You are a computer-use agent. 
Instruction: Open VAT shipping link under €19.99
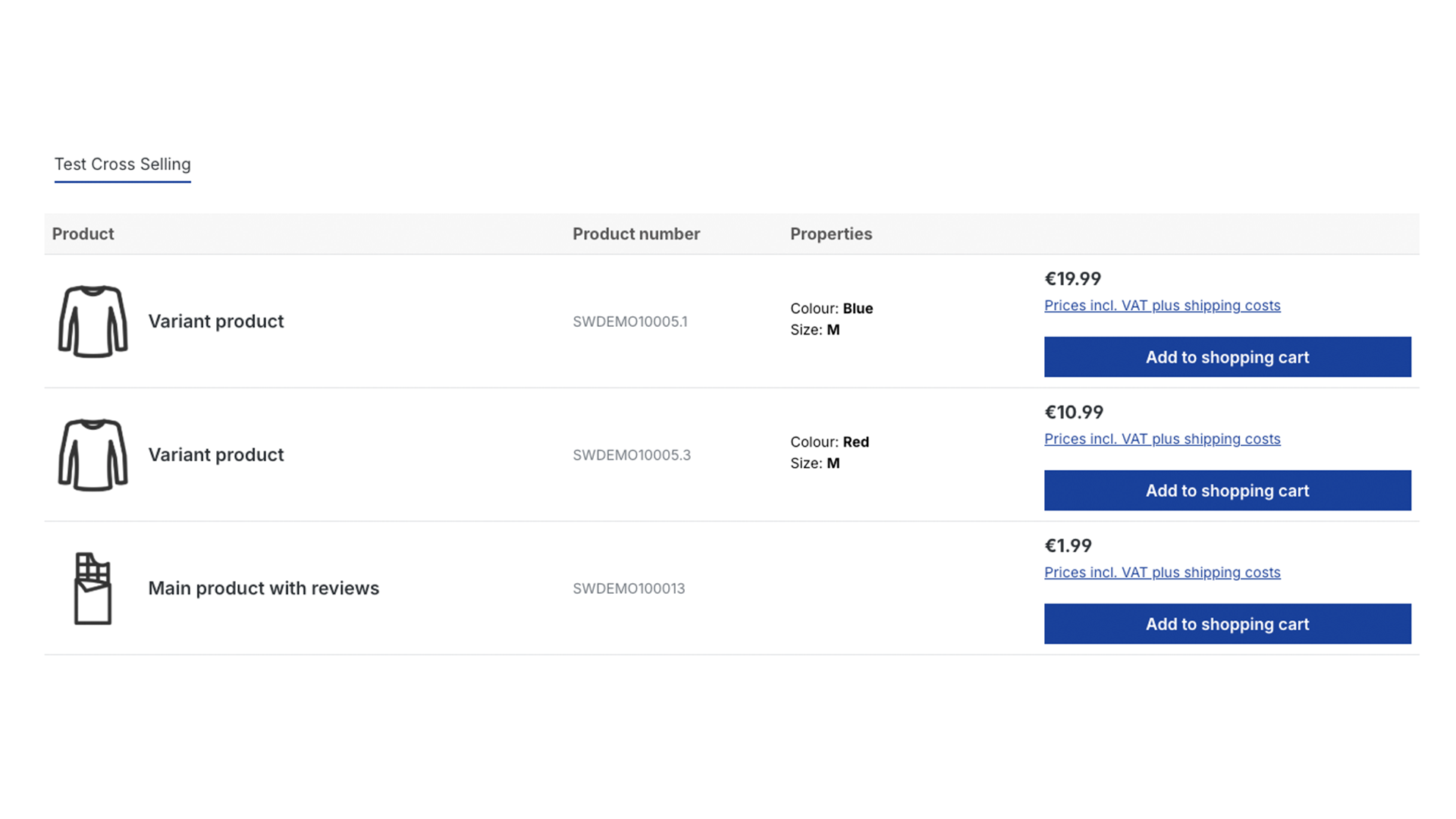click(x=1162, y=306)
